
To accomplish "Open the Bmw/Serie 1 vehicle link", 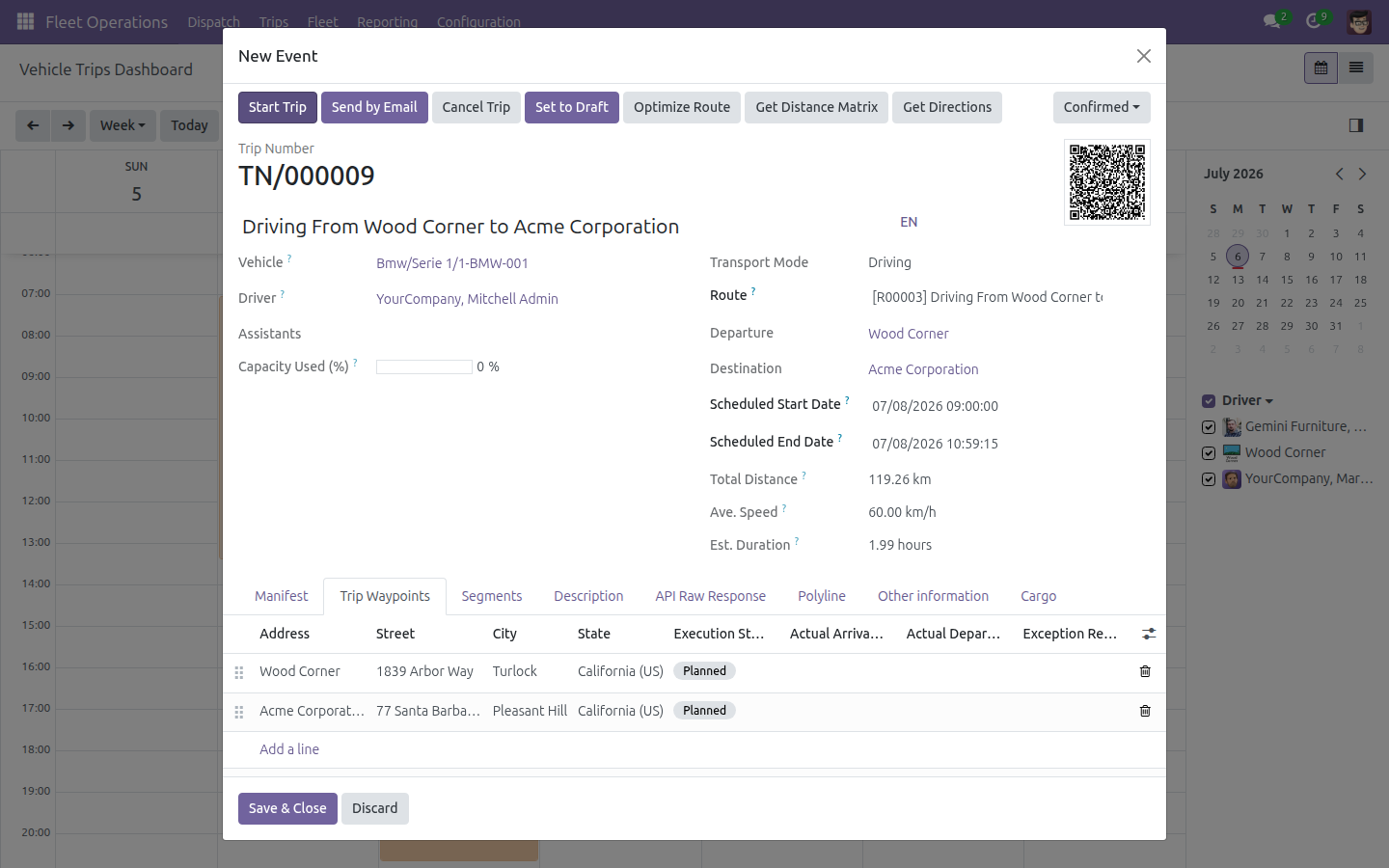I will pyautogui.click(x=452, y=263).
